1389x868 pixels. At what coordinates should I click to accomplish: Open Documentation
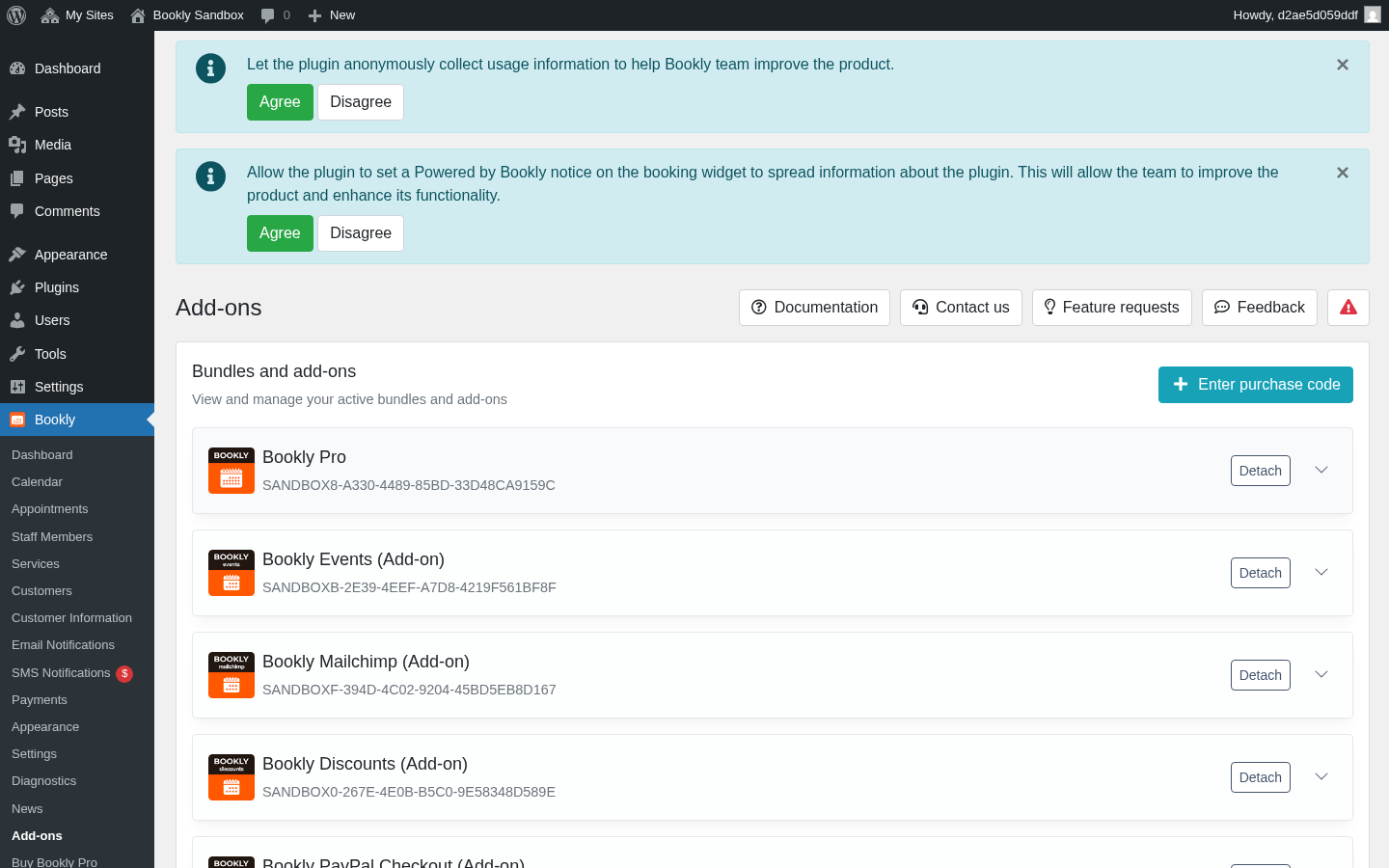point(814,308)
